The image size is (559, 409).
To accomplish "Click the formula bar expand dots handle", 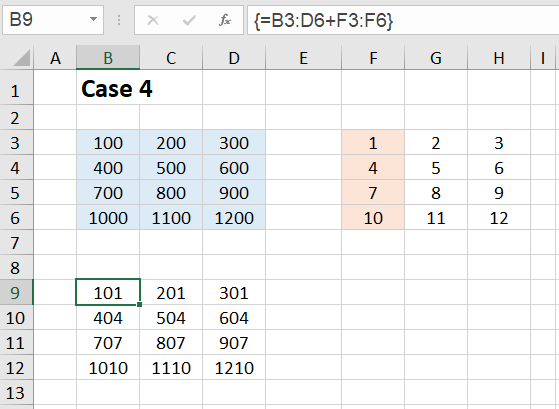I will (119, 20).
